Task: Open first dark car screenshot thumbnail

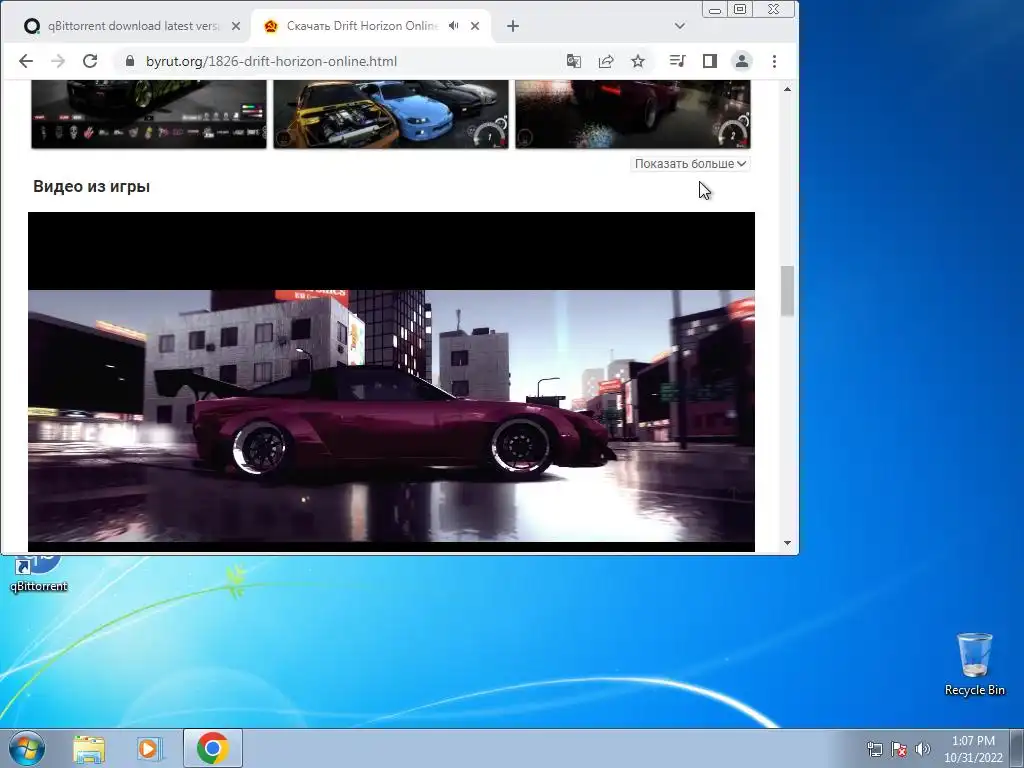Action: pos(149,114)
